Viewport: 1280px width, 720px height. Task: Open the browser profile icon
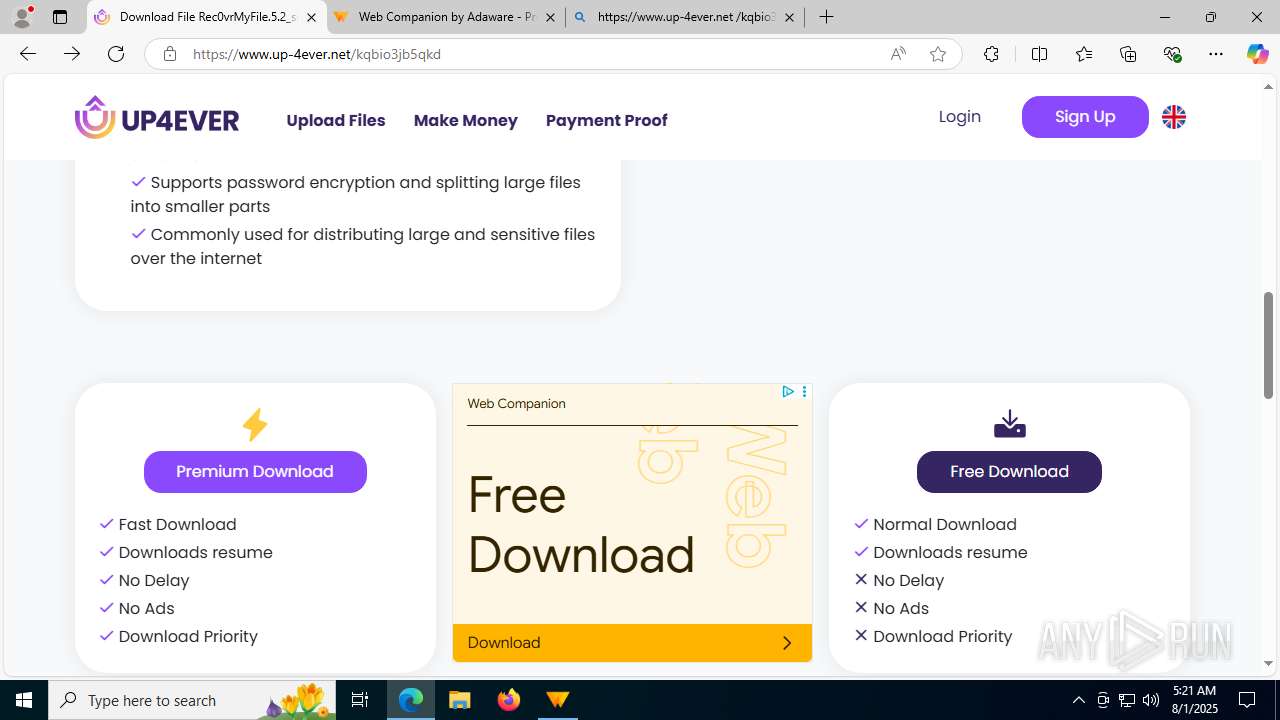click(x=22, y=17)
